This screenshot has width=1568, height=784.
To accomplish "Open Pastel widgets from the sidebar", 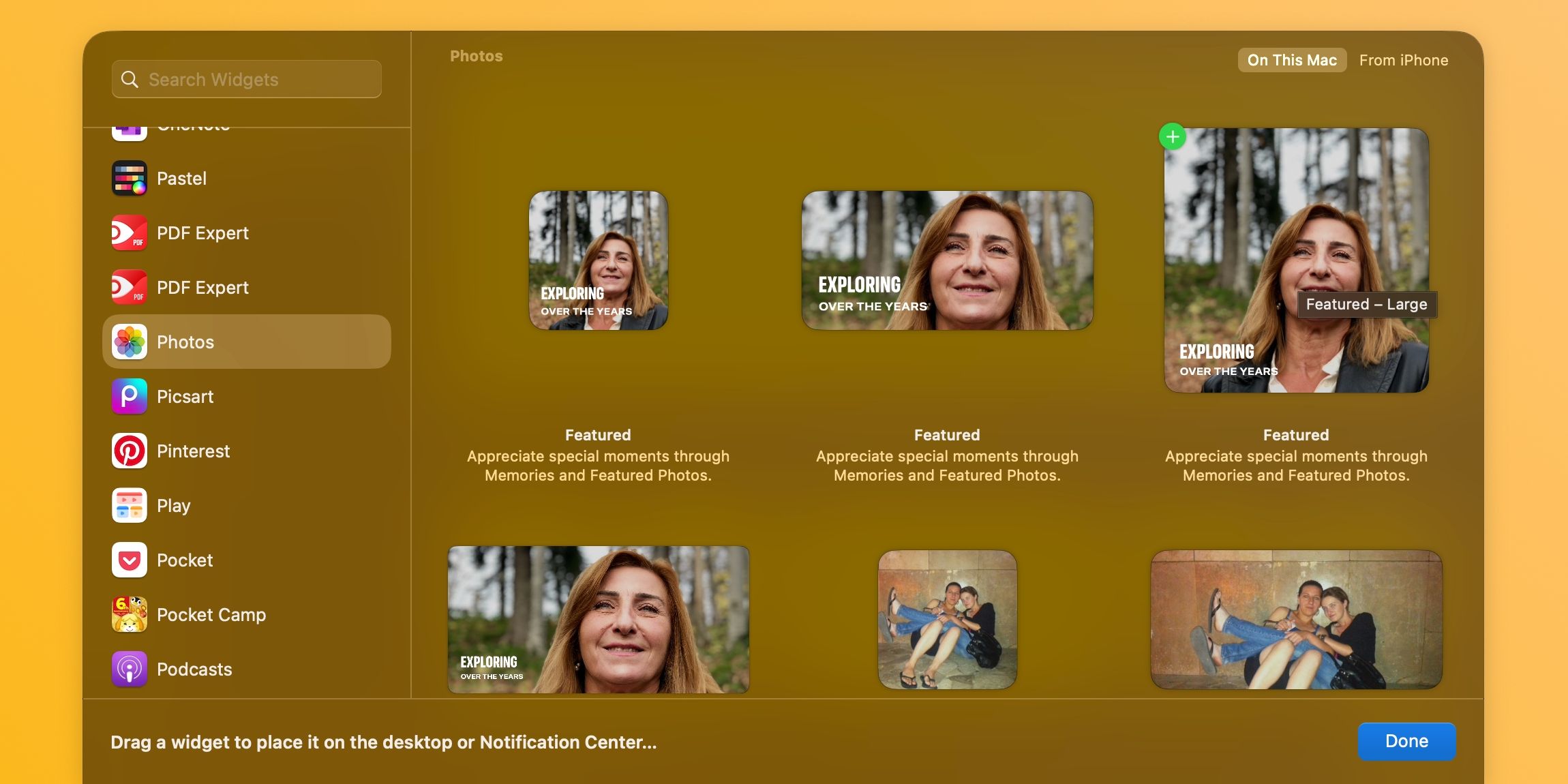I will 181,178.
